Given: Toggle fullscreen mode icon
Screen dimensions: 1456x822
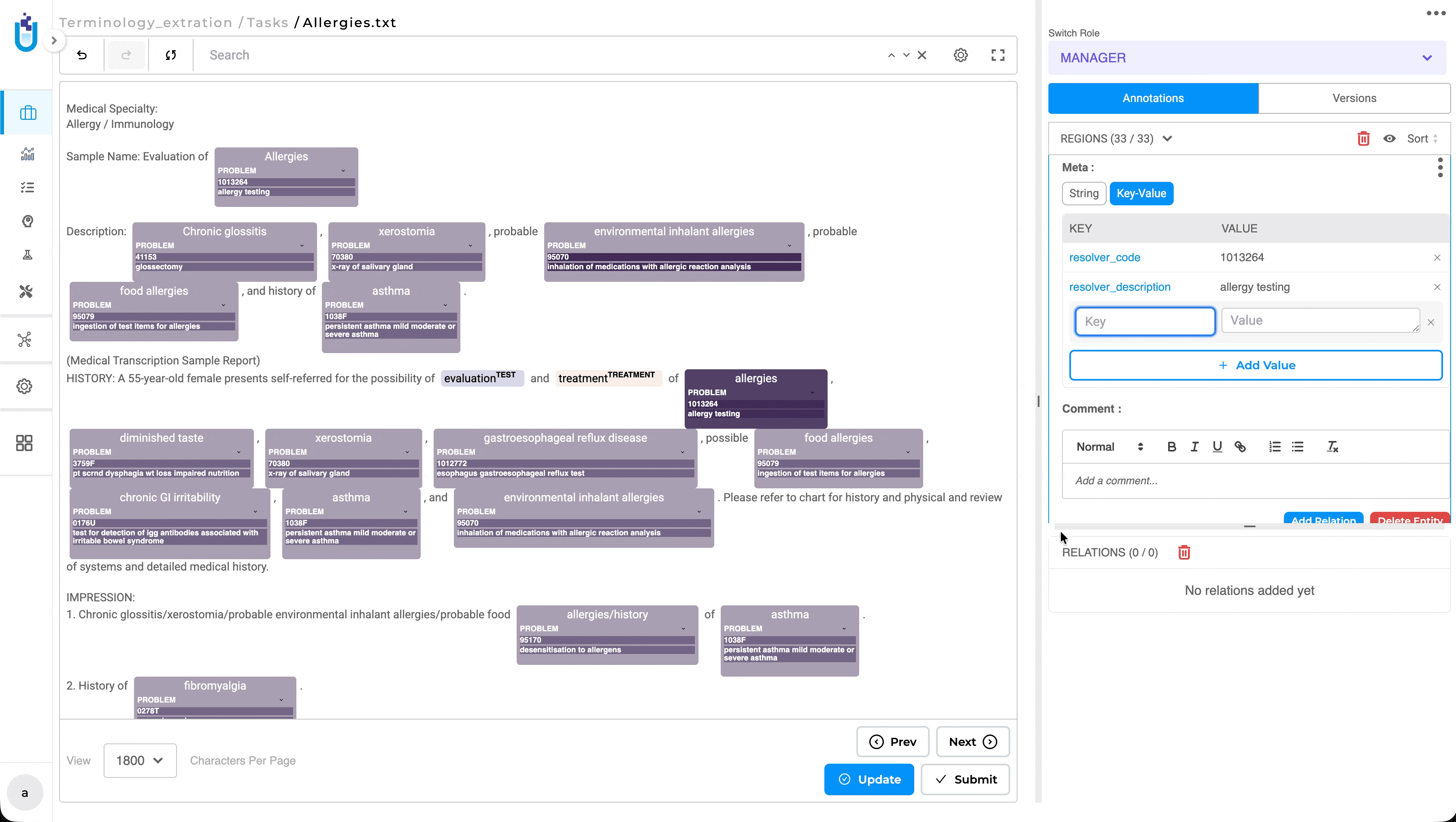Looking at the screenshot, I should click(x=998, y=55).
